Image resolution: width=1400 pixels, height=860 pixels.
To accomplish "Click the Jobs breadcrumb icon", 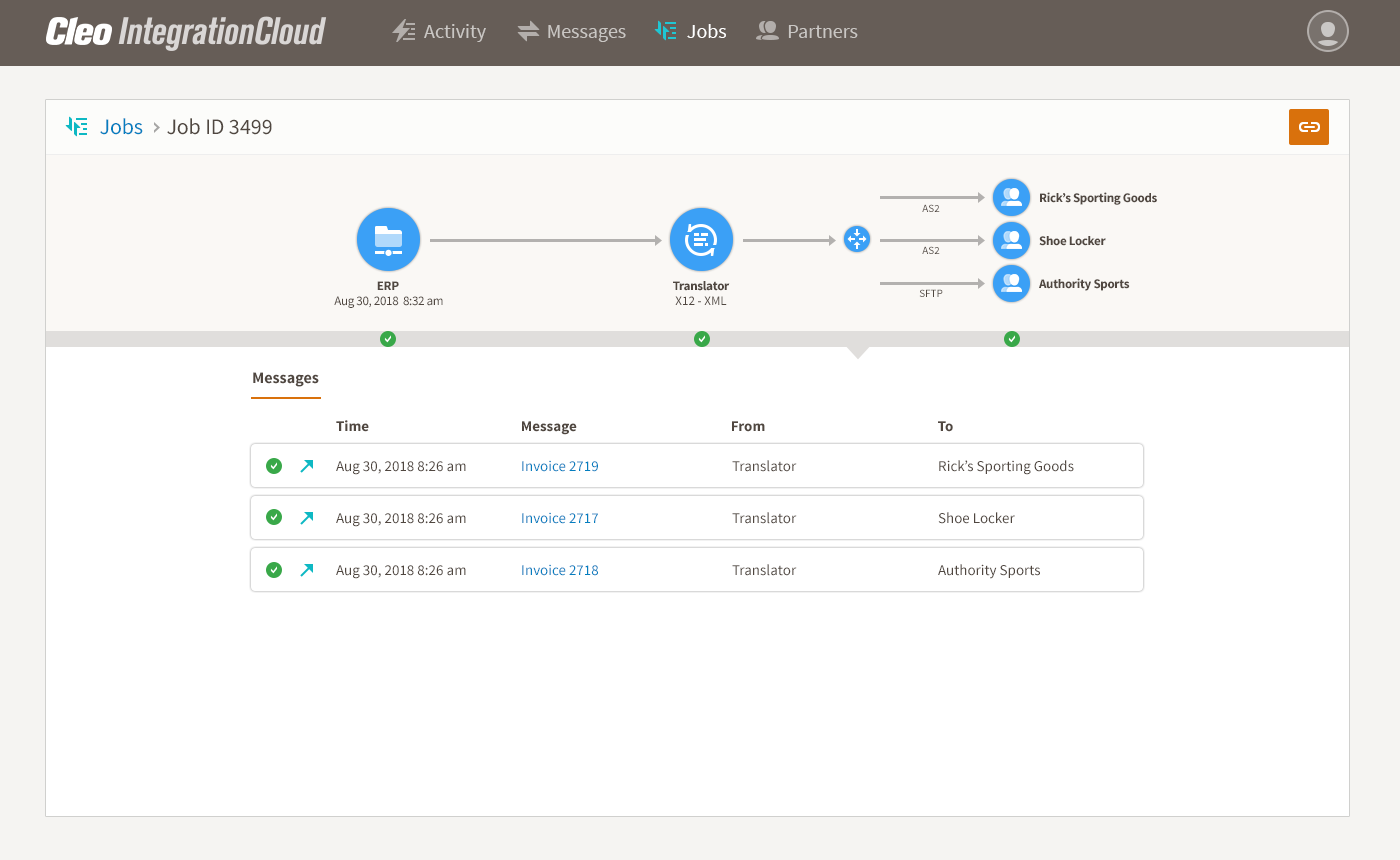I will tap(77, 127).
